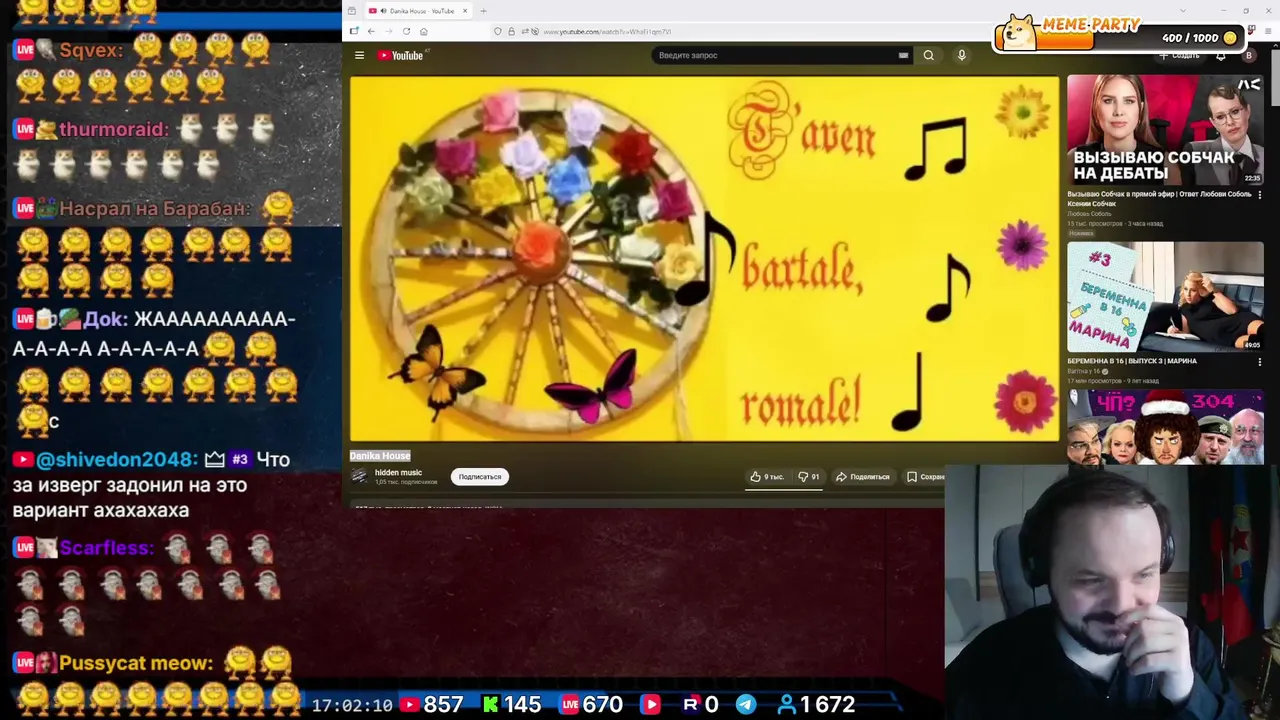Open YouTube notifications bell
The image size is (1280, 720).
[1220, 55]
